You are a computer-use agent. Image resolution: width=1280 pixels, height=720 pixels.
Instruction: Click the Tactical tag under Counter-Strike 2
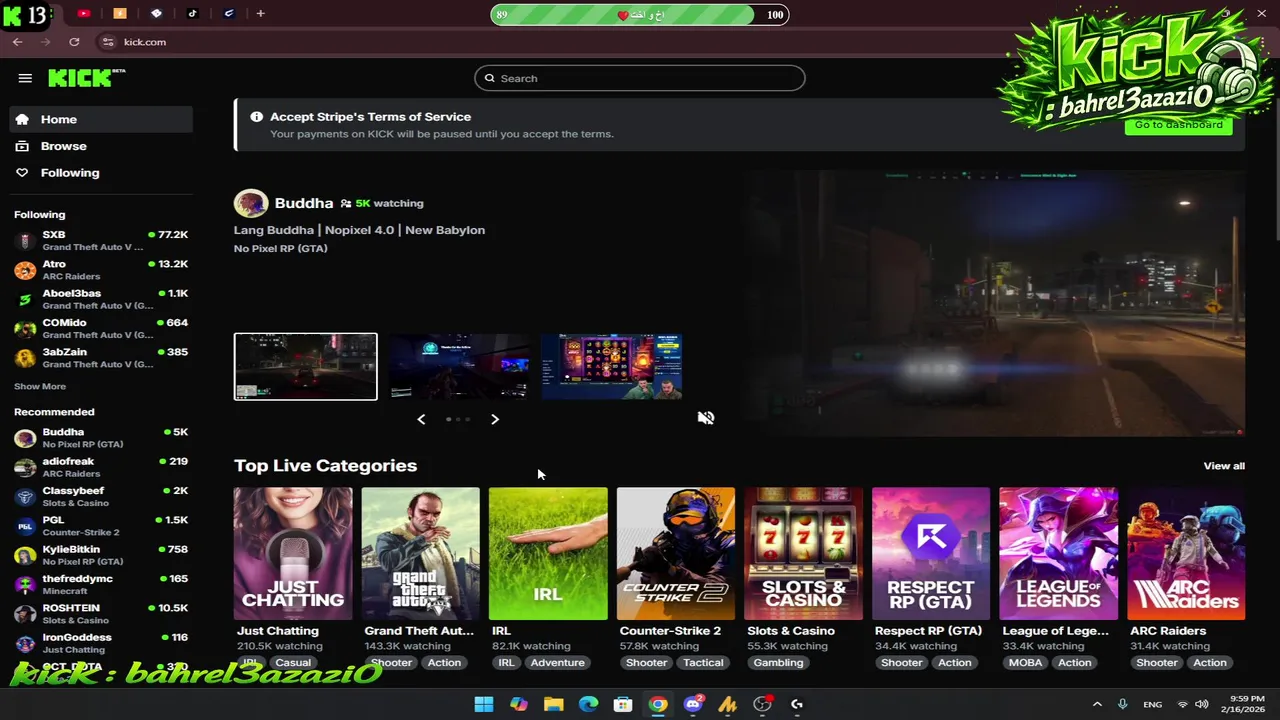pos(703,662)
